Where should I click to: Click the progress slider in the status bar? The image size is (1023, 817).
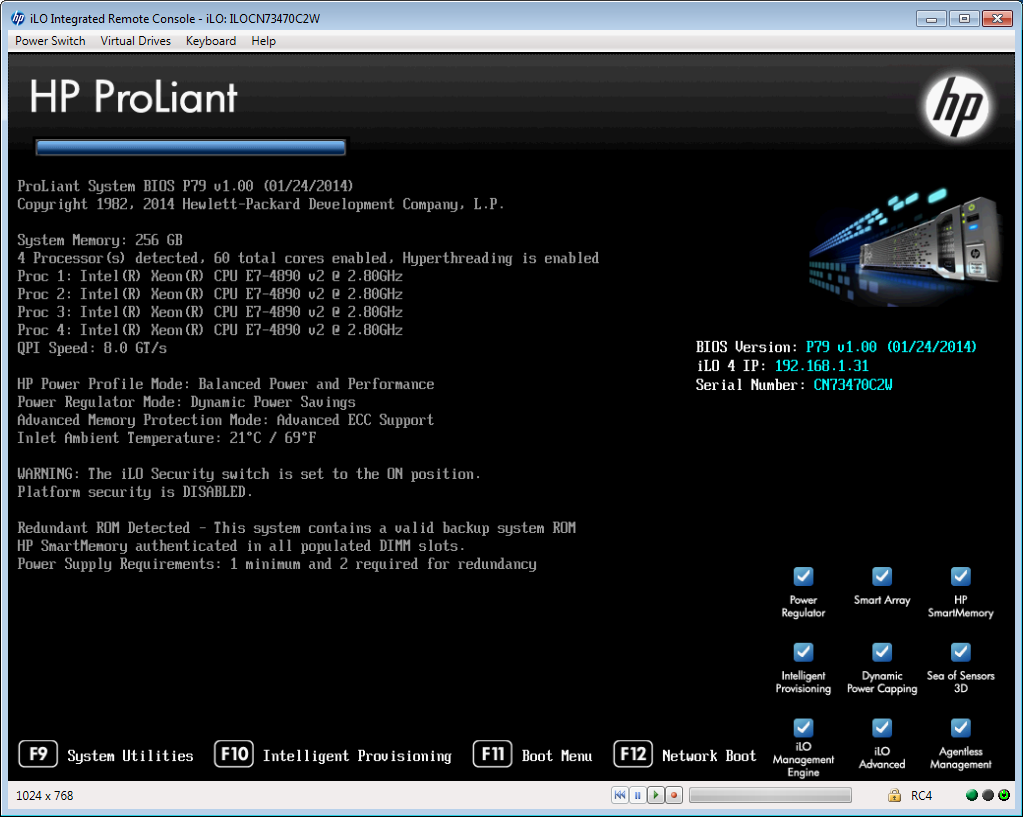point(770,795)
